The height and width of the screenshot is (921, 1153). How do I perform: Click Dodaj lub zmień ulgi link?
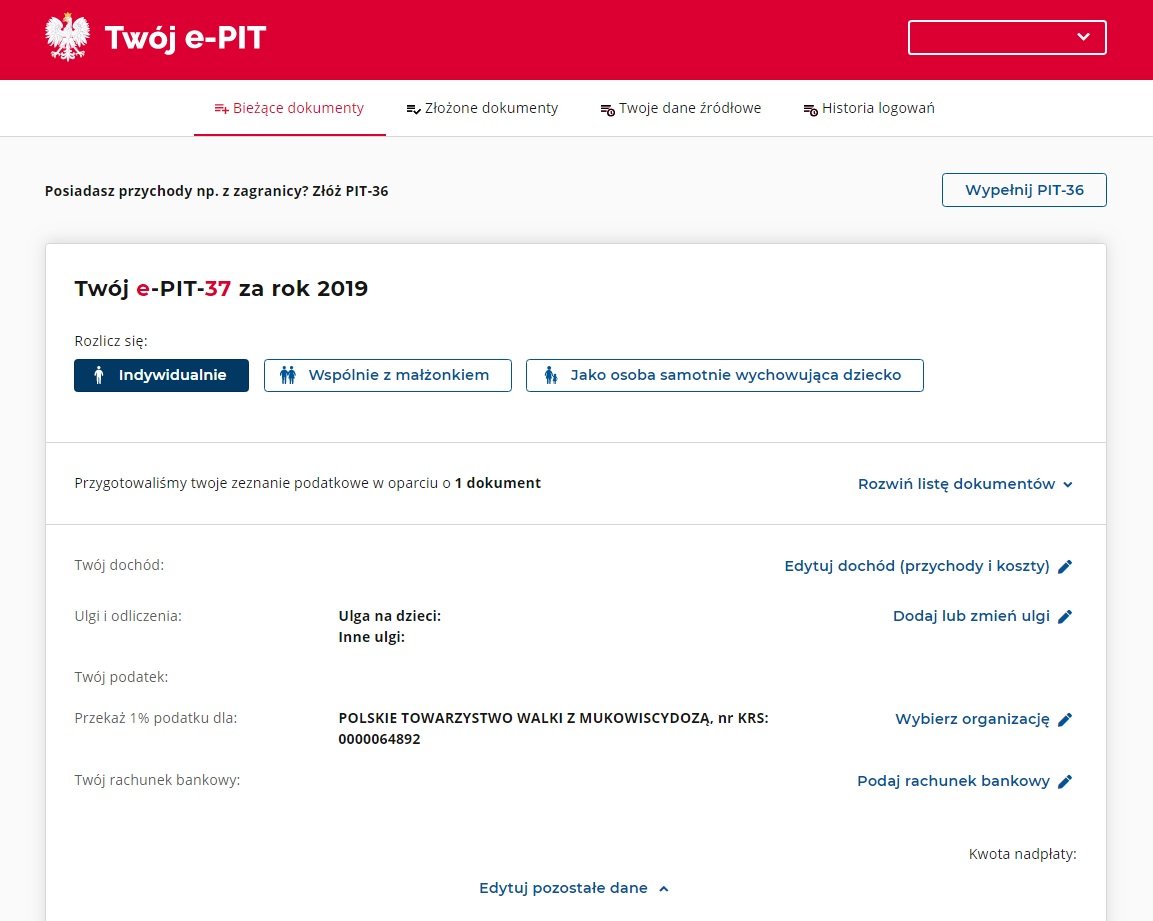[x=982, y=616]
